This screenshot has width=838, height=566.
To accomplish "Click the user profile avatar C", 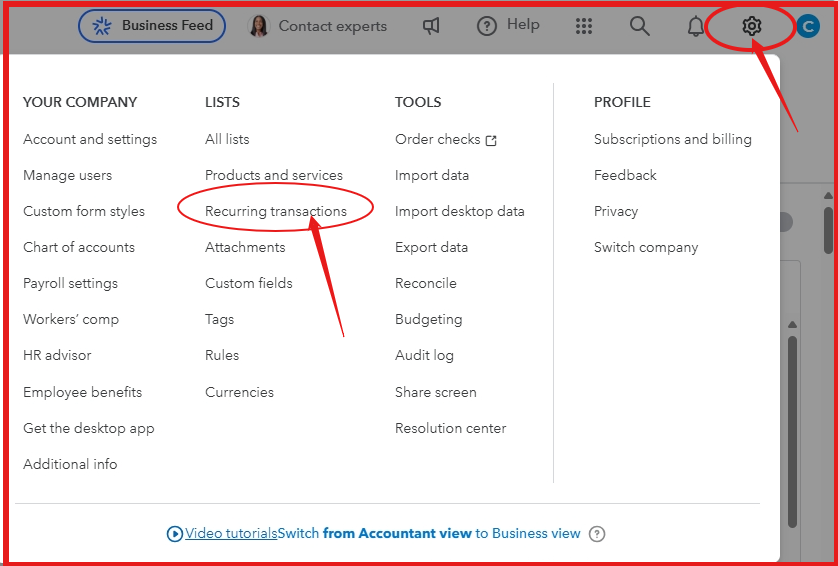I will pyautogui.click(x=808, y=26).
